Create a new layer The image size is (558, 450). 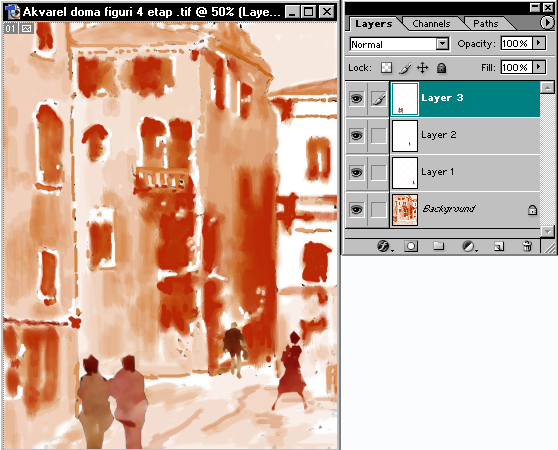(x=499, y=246)
